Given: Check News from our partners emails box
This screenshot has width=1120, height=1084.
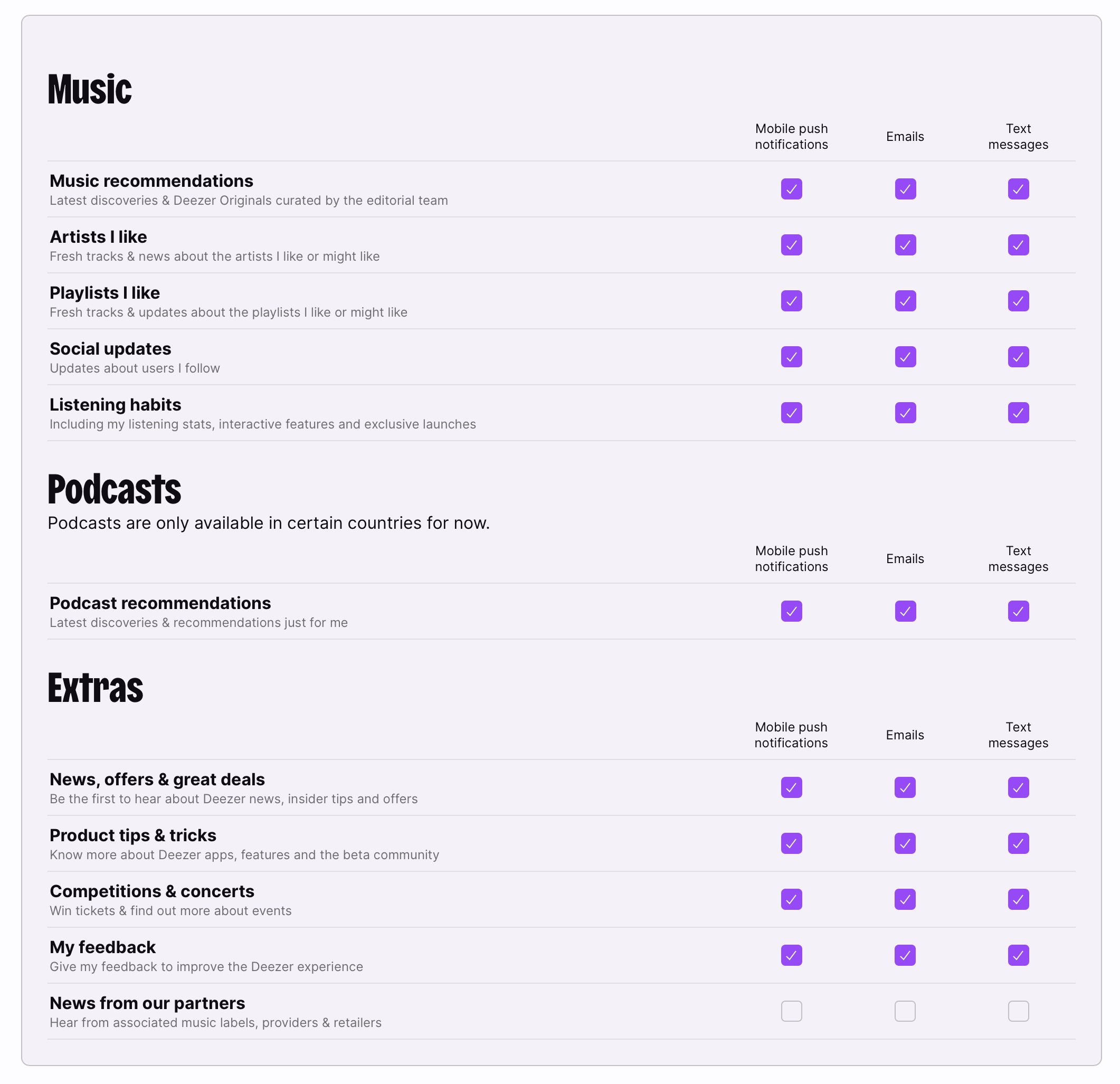Looking at the screenshot, I should coord(905,1011).
